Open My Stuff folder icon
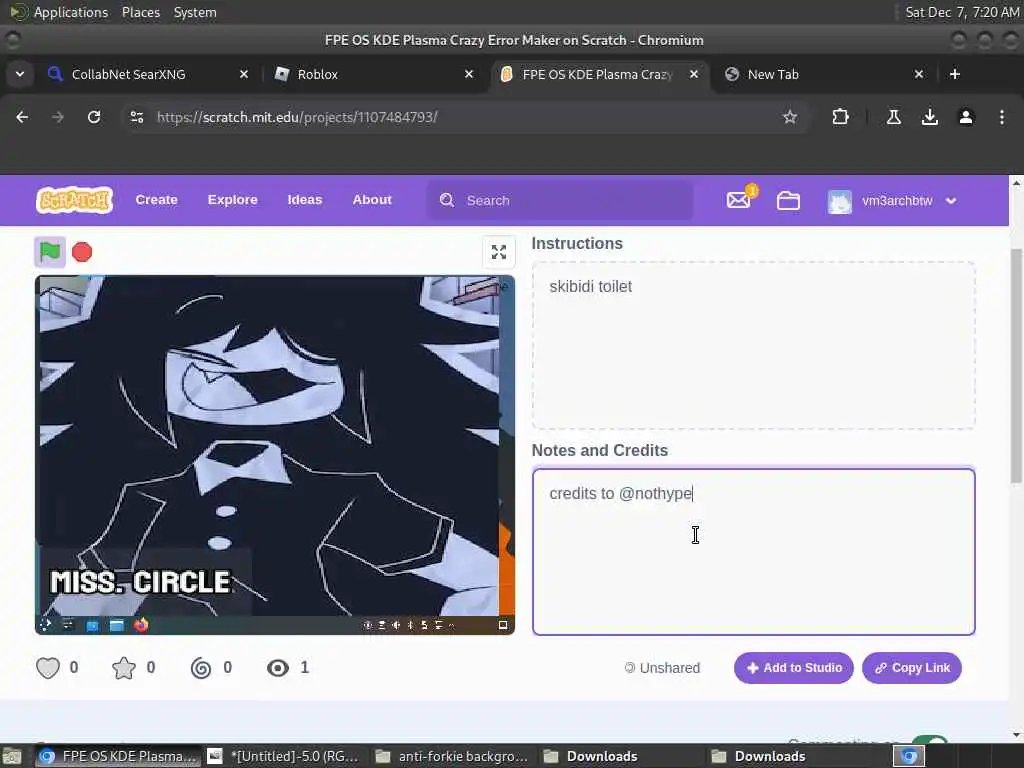 point(788,200)
